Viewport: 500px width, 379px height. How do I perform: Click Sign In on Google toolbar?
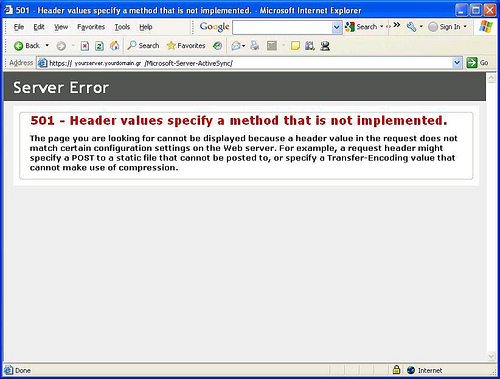coord(444,27)
